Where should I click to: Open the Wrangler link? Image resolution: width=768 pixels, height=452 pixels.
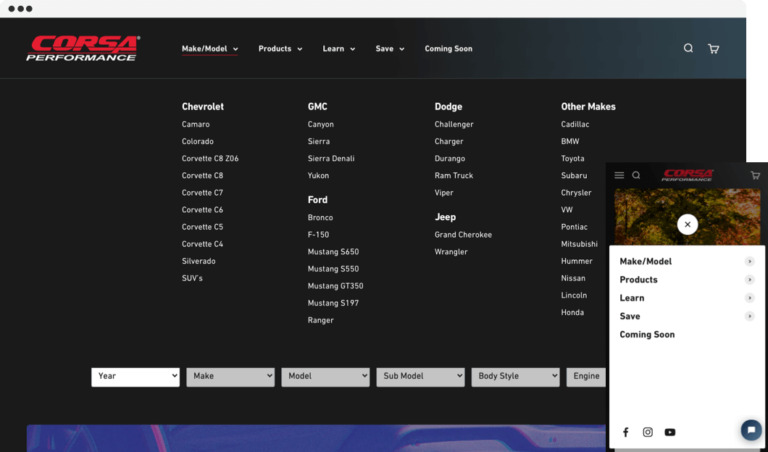point(451,252)
